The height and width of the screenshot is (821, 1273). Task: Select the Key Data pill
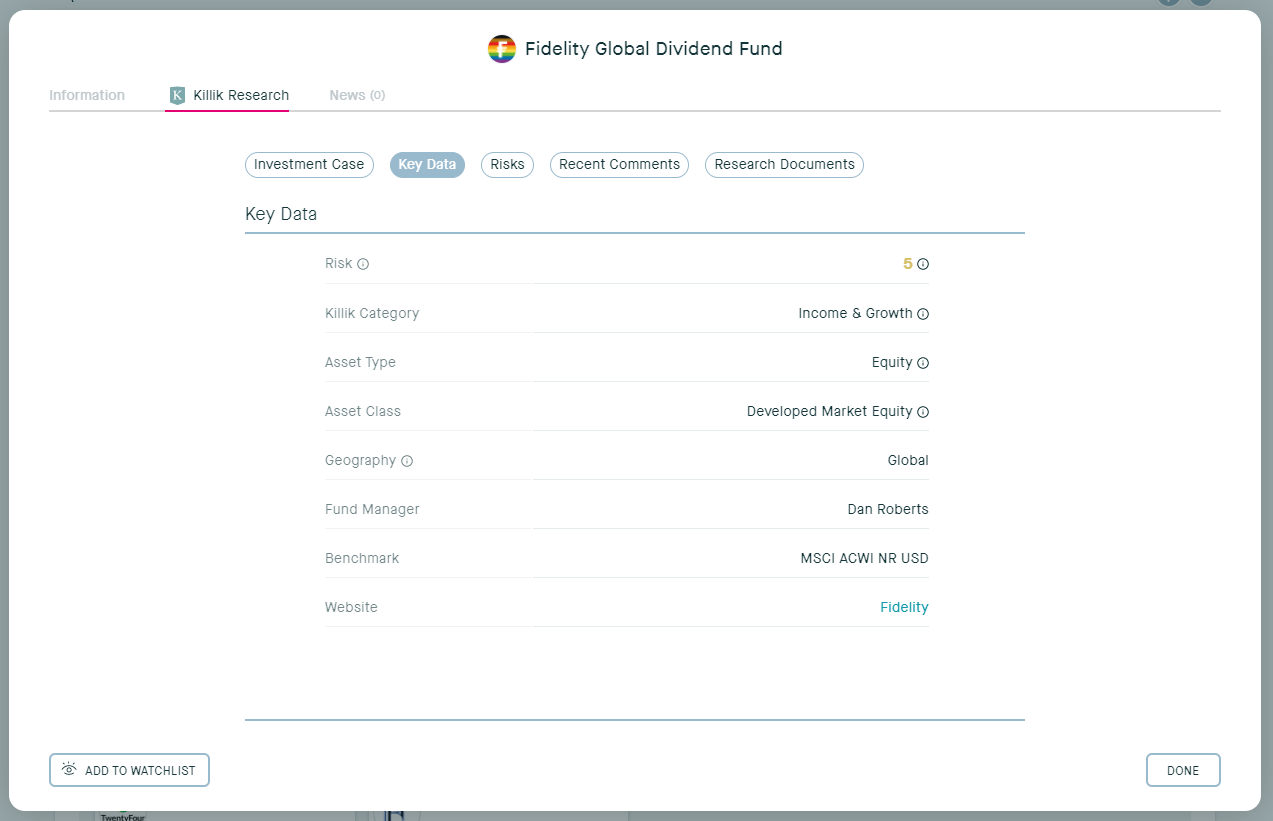[x=427, y=165]
